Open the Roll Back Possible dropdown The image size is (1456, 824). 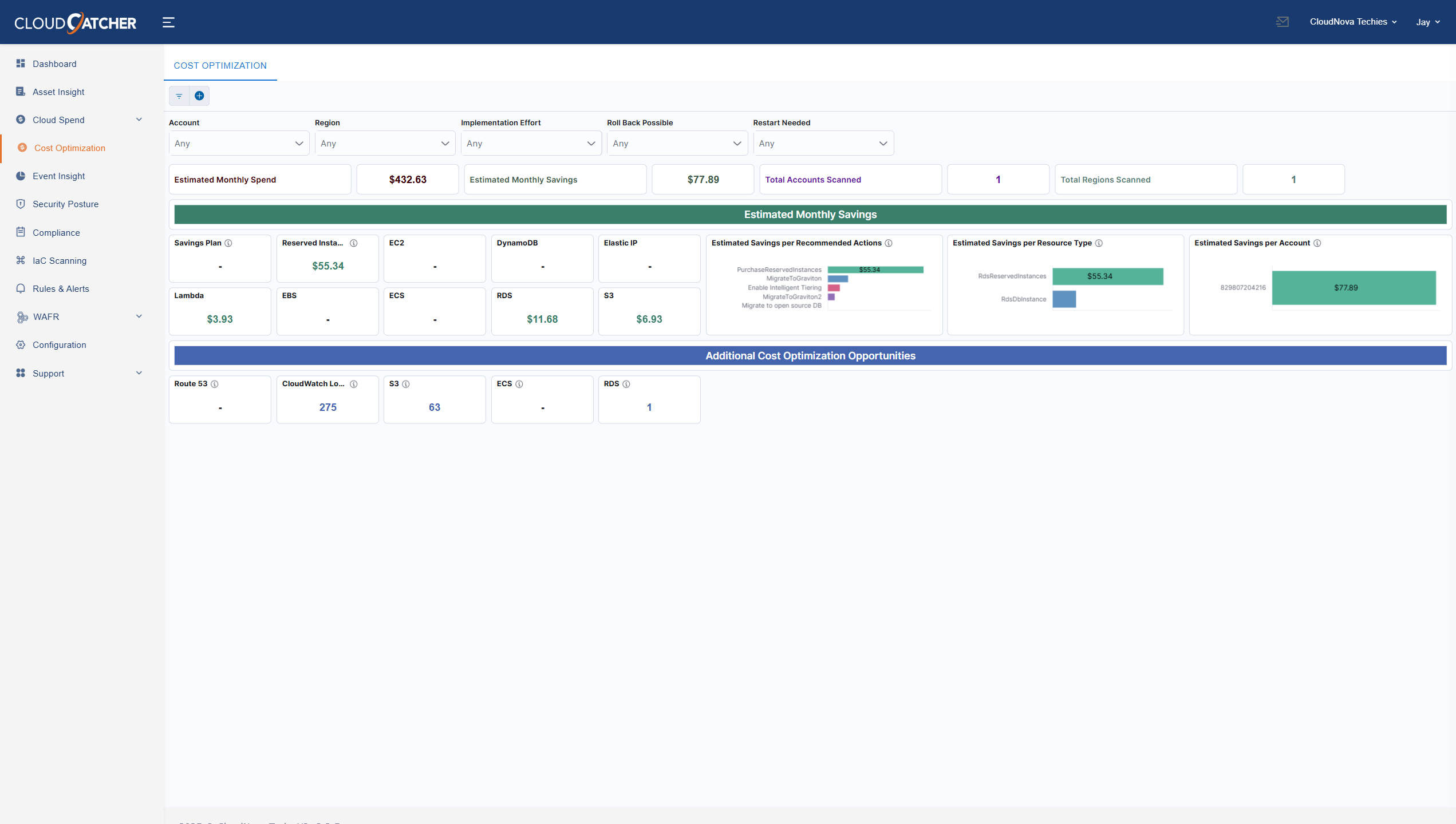677,143
